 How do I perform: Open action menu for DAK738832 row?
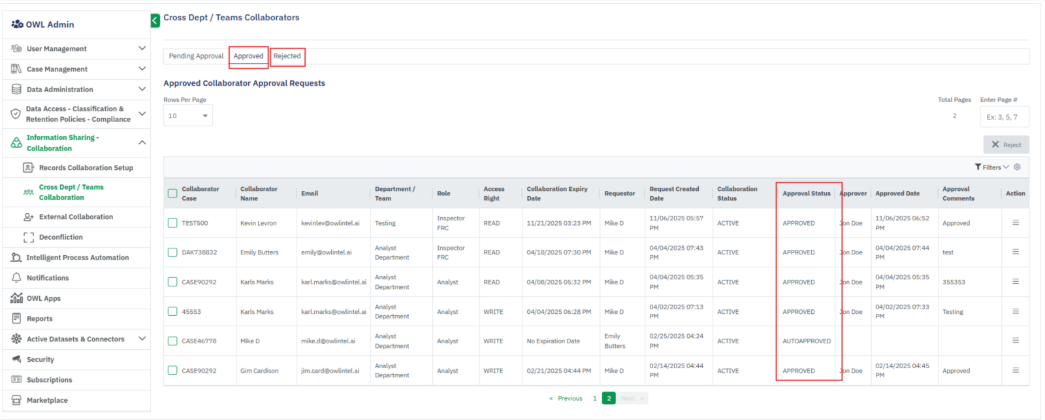[1016, 252]
